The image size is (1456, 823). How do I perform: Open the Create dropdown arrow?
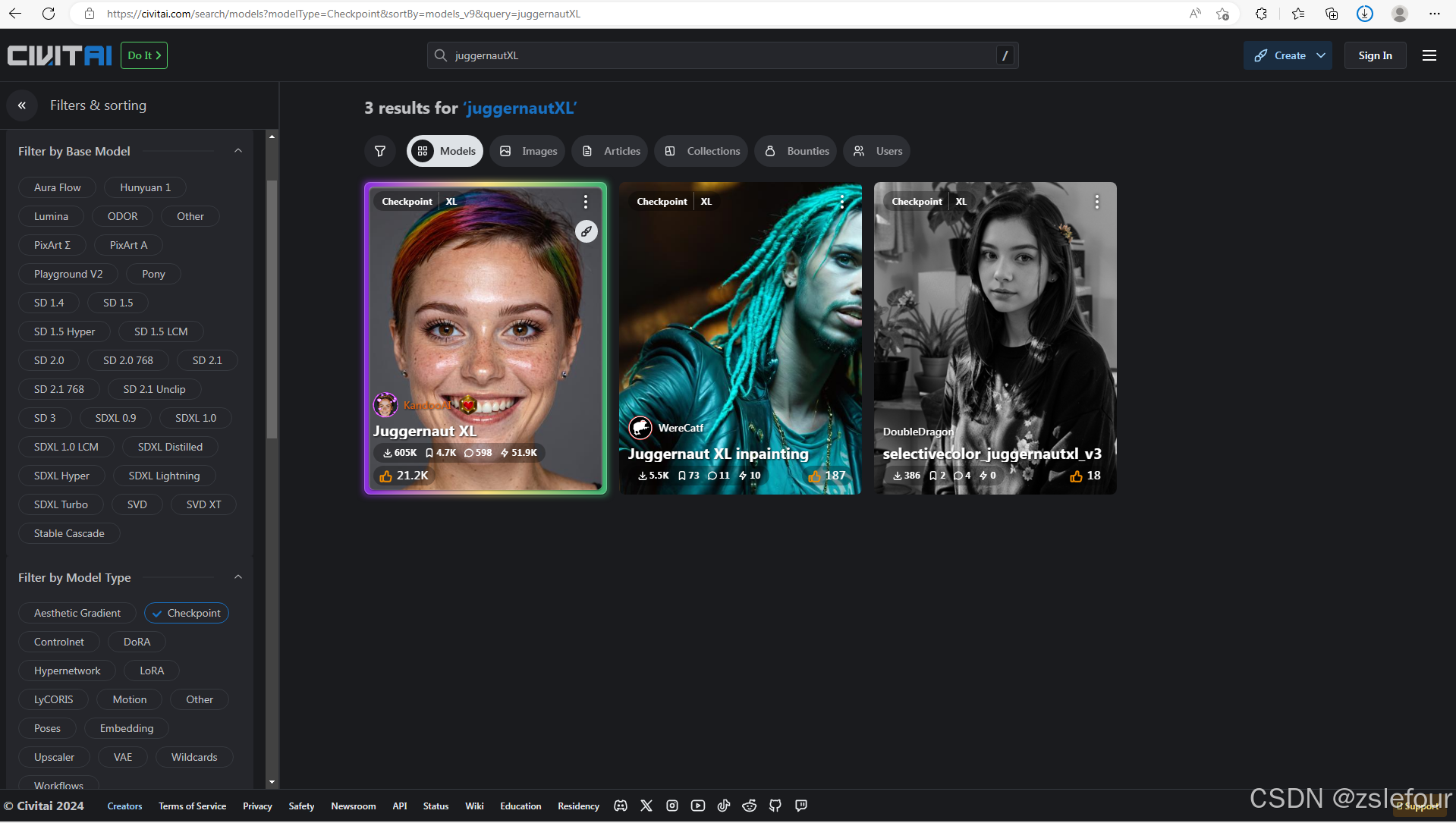pos(1321,55)
